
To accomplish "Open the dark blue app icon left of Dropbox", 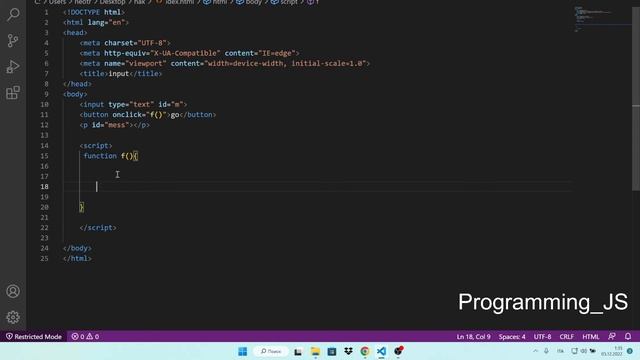I will (x=331, y=351).
